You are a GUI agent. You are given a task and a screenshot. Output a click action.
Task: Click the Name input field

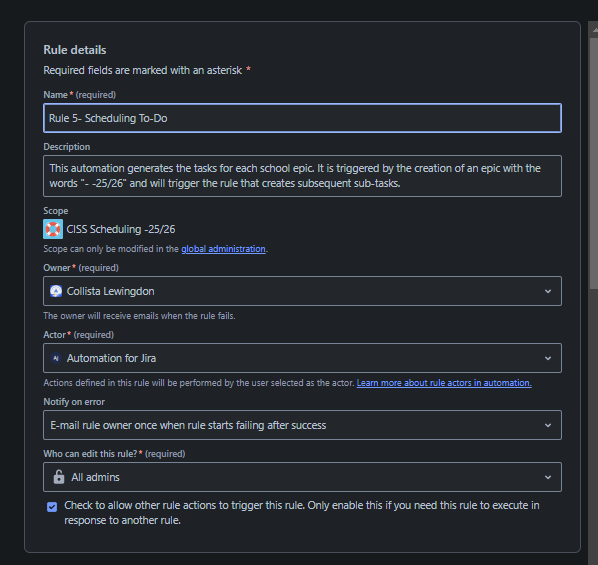click(x=302, y=118)
